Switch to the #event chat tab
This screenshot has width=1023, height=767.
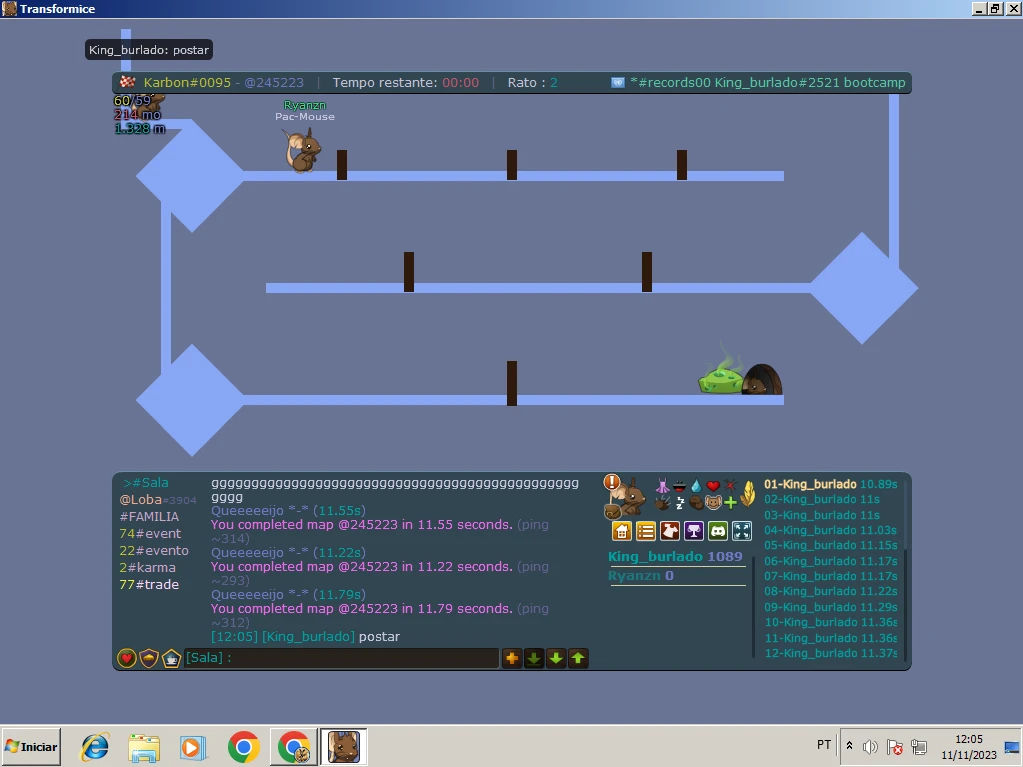click(150, 534)
